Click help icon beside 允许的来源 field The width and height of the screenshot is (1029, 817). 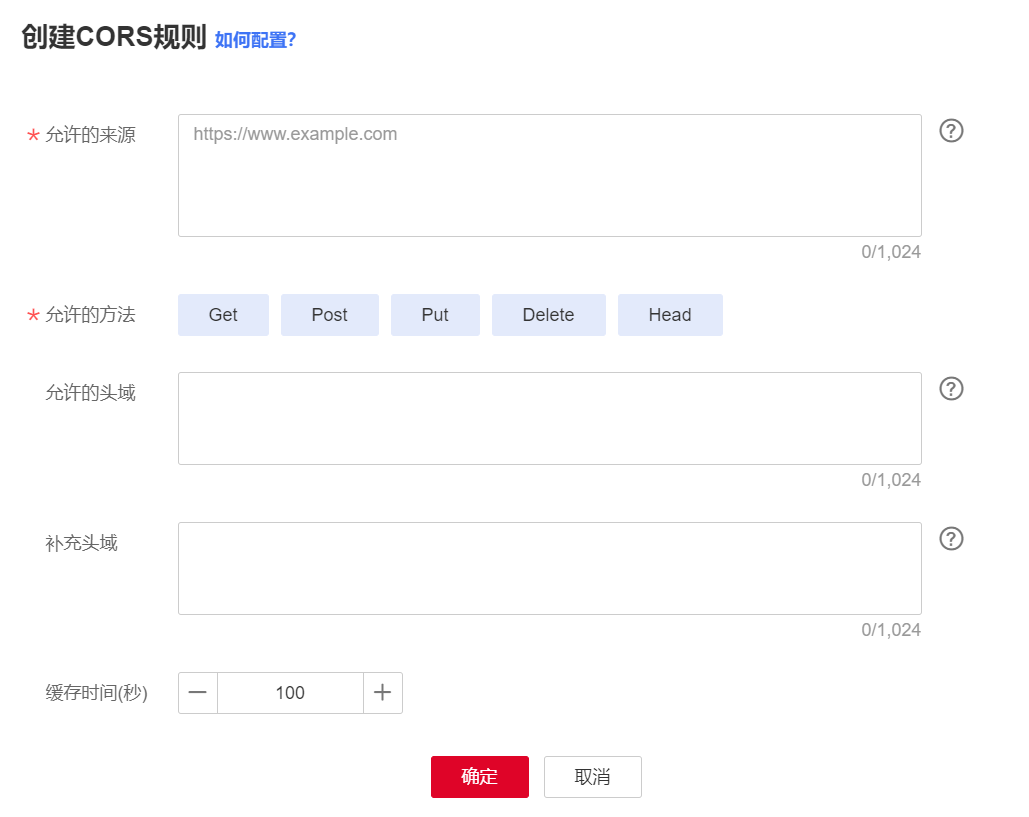click(x=951, y=131)
